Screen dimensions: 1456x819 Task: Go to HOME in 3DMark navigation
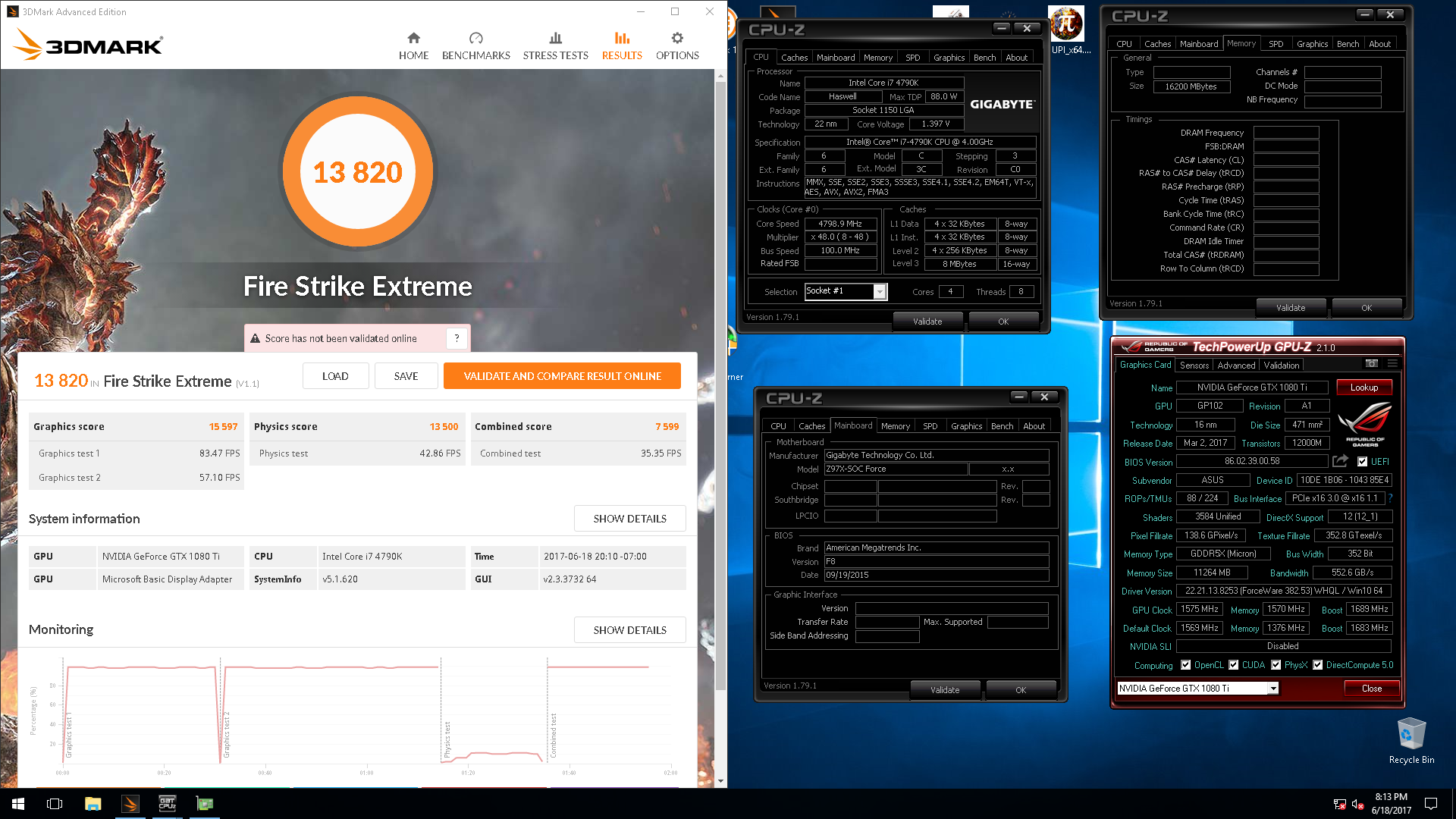pos(413,45)
